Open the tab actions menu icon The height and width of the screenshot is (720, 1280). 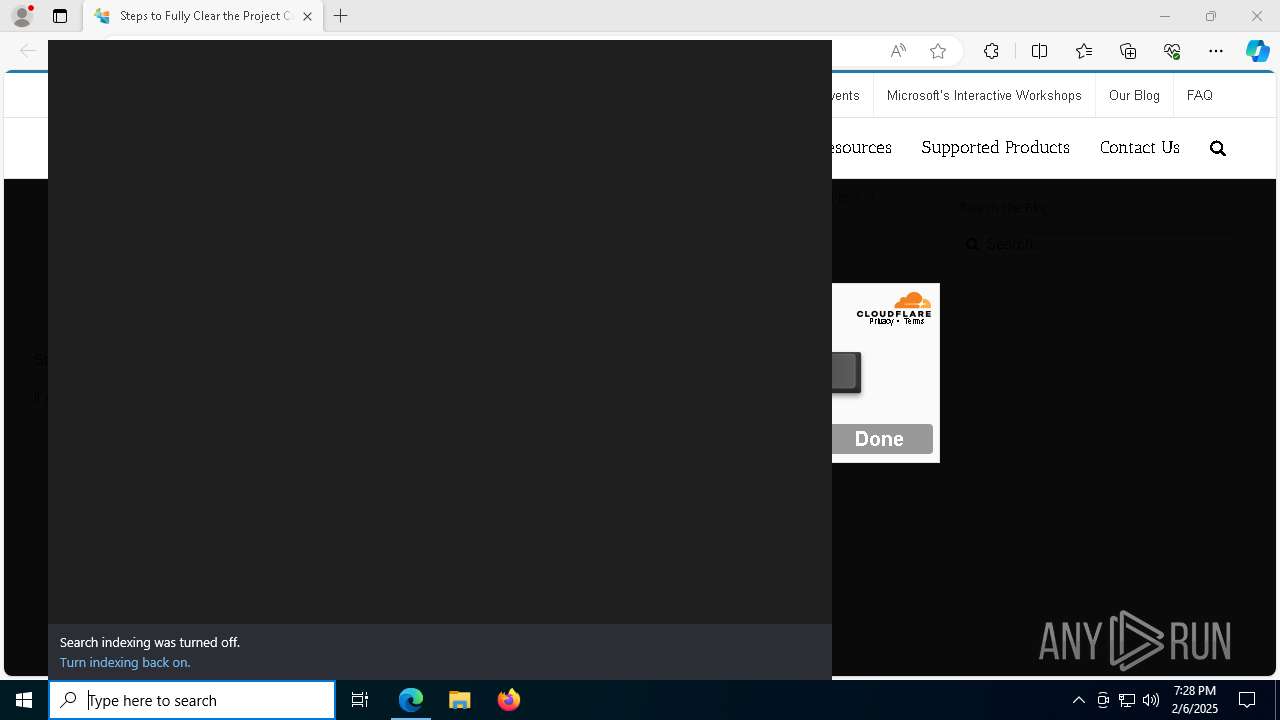click(x=60, y=16)
